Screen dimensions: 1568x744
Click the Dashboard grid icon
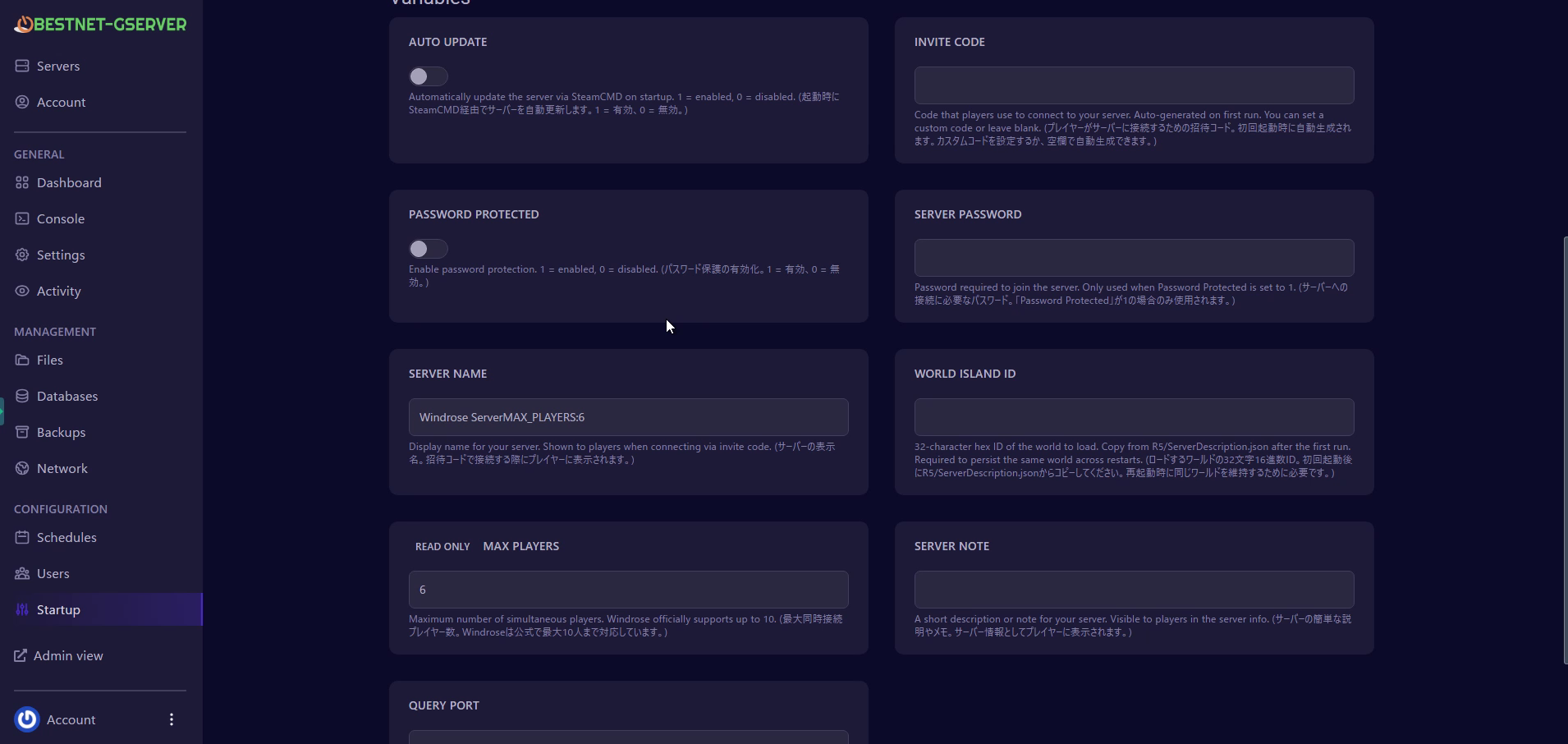pos(22,182)
